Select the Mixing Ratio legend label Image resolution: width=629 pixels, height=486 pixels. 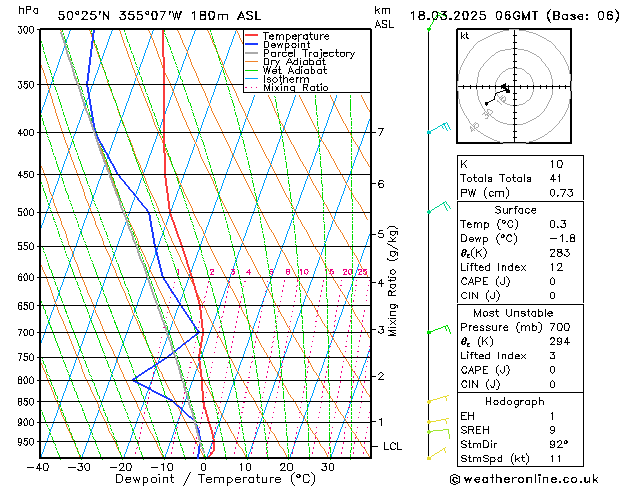296,88
